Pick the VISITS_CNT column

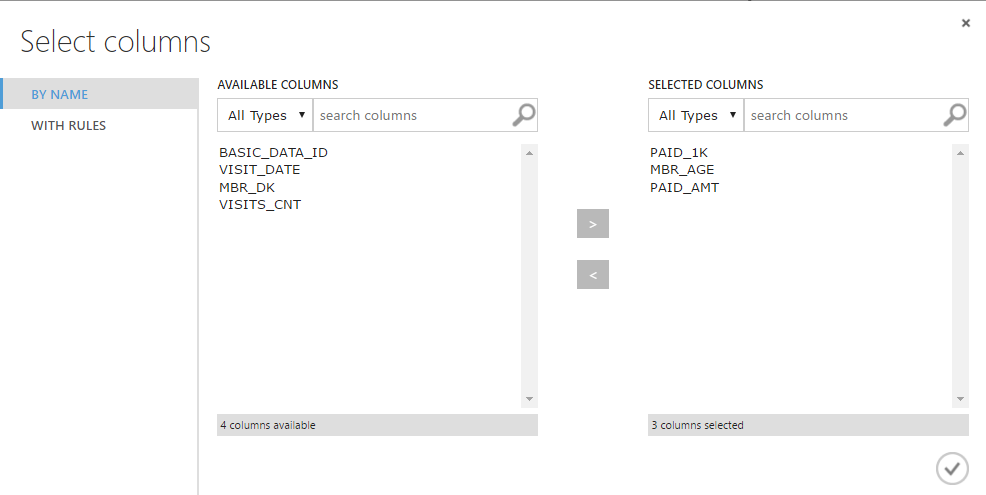point(260,204)
